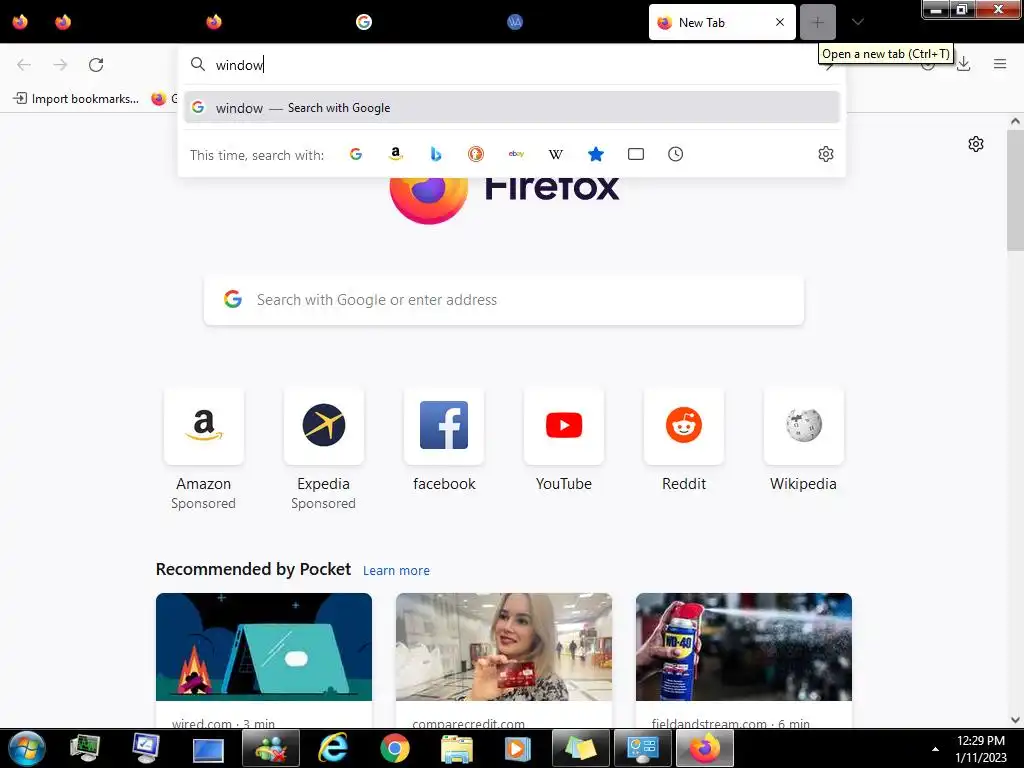Open Sticky Notes from the taskbar
The image size is (1024, 768).
pos(581,748)
